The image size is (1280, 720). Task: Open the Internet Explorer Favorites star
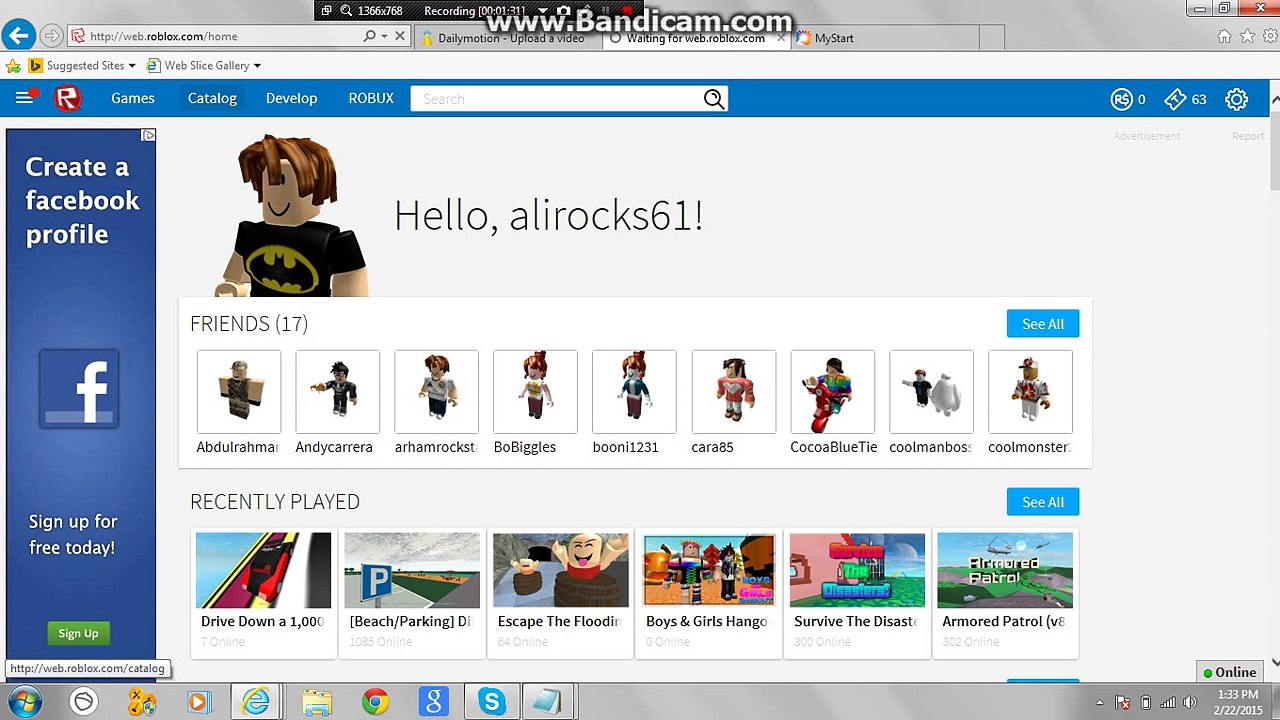1247,37
